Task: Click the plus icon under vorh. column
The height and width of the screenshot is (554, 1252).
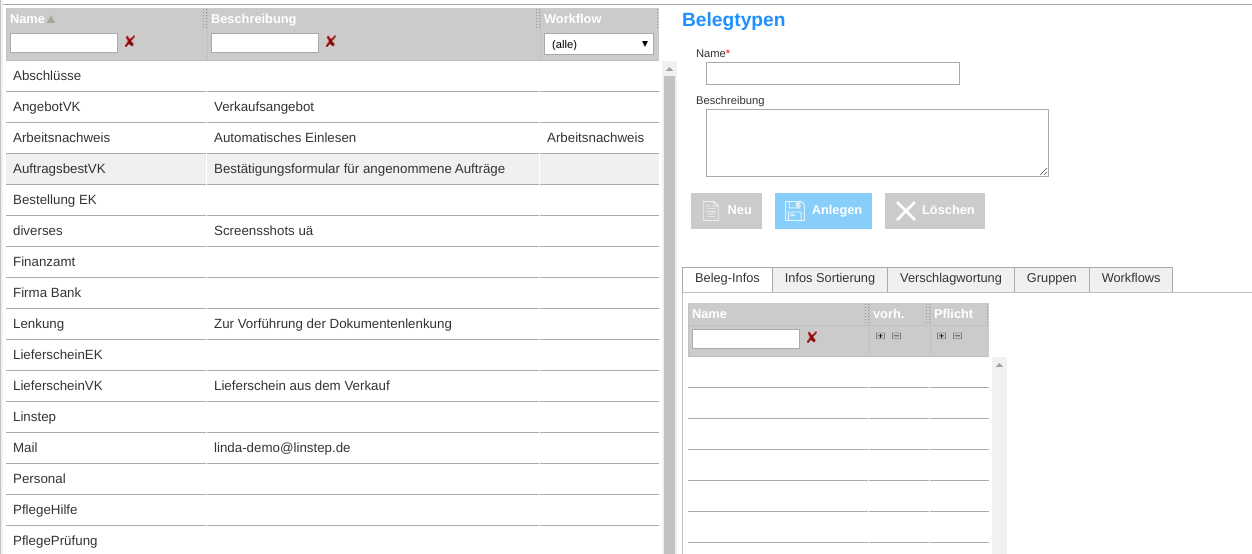Action: (x=880, y=336)
